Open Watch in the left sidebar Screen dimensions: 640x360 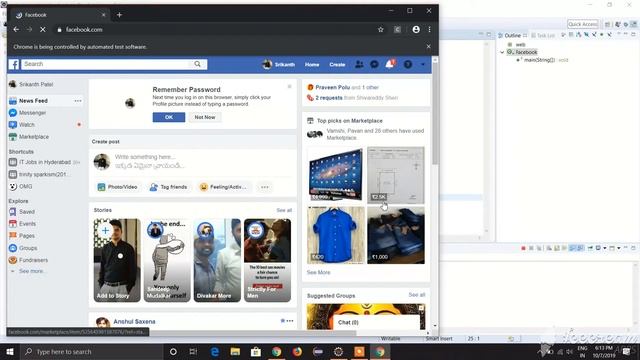27,124
